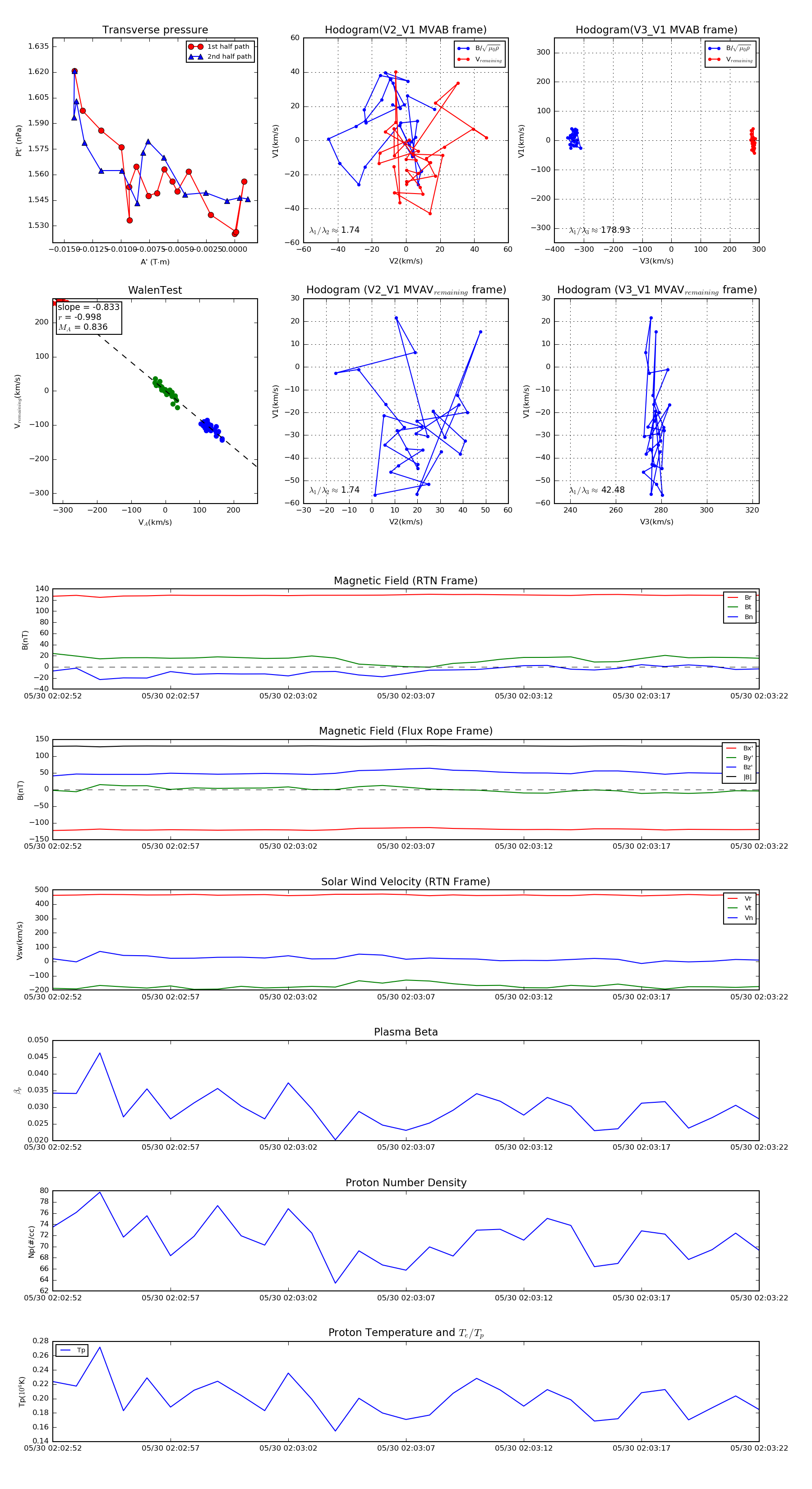
Task: Select the Bz' legend entry
Action: tap(740, 768)
